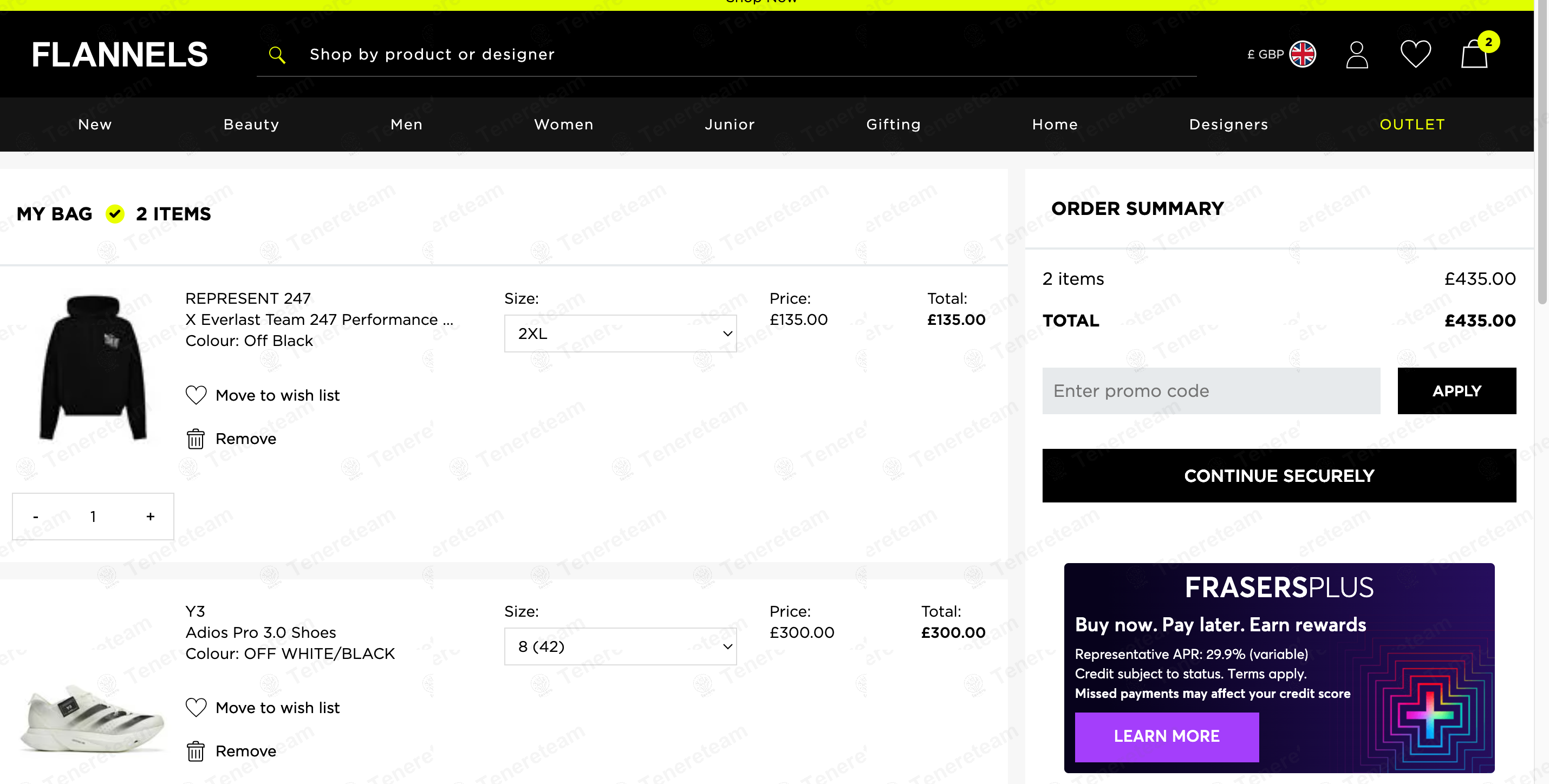Viewport: 1549px width, 784px height.
Task: Click the search magnifier icon
Action: (x=277, y=55)
